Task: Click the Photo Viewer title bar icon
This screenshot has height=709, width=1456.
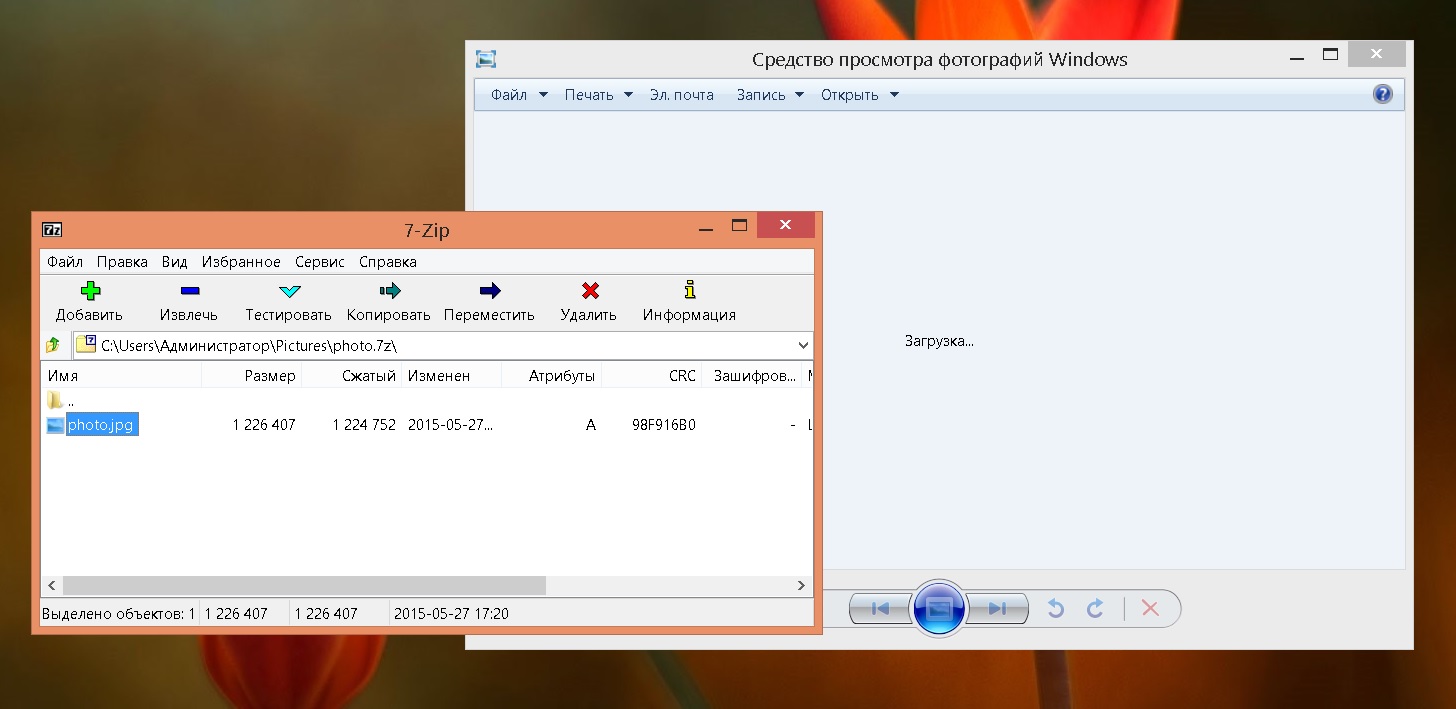Action: point(486,59)
